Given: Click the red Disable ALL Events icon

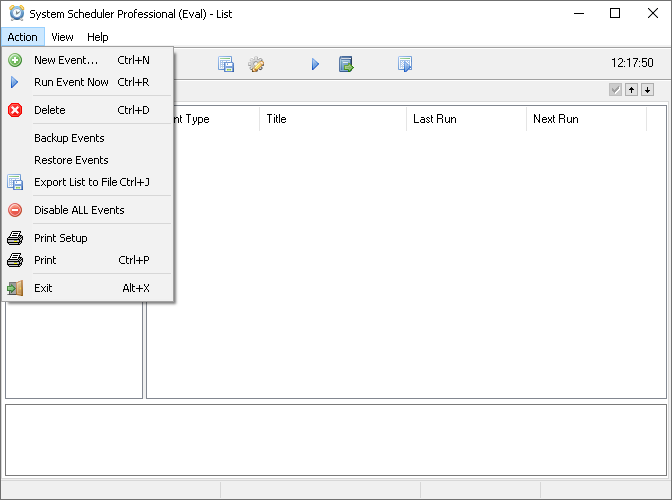Looking at the screenshot, I should click(15, 210).
